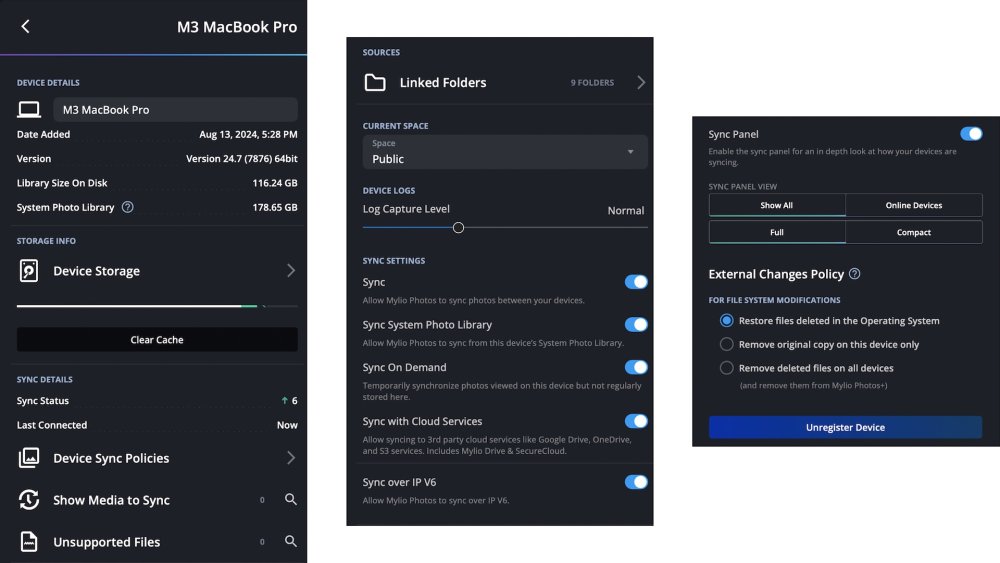The image size is (1000, 563).
Task: Click the Unregister Device button
Action: tap(846, 427)
